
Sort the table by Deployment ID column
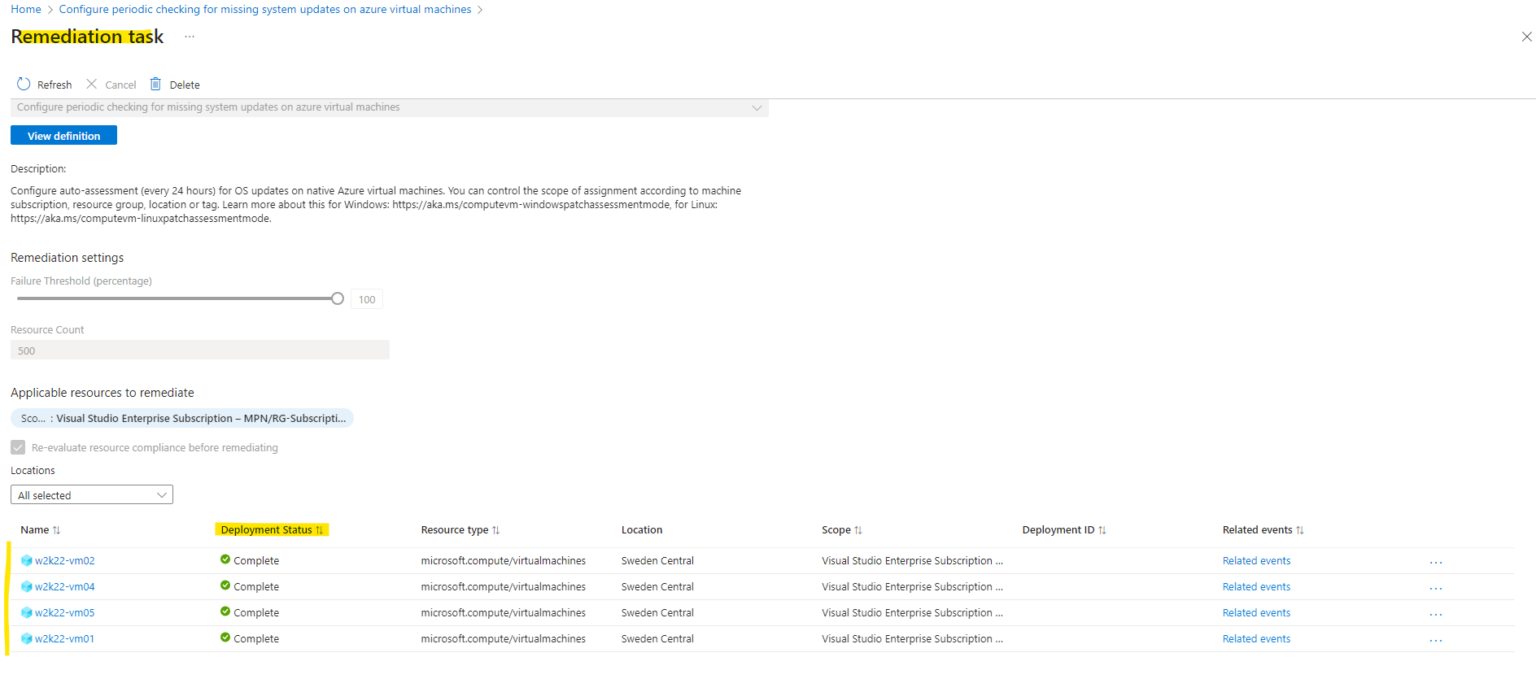[x=1064, y=530]
